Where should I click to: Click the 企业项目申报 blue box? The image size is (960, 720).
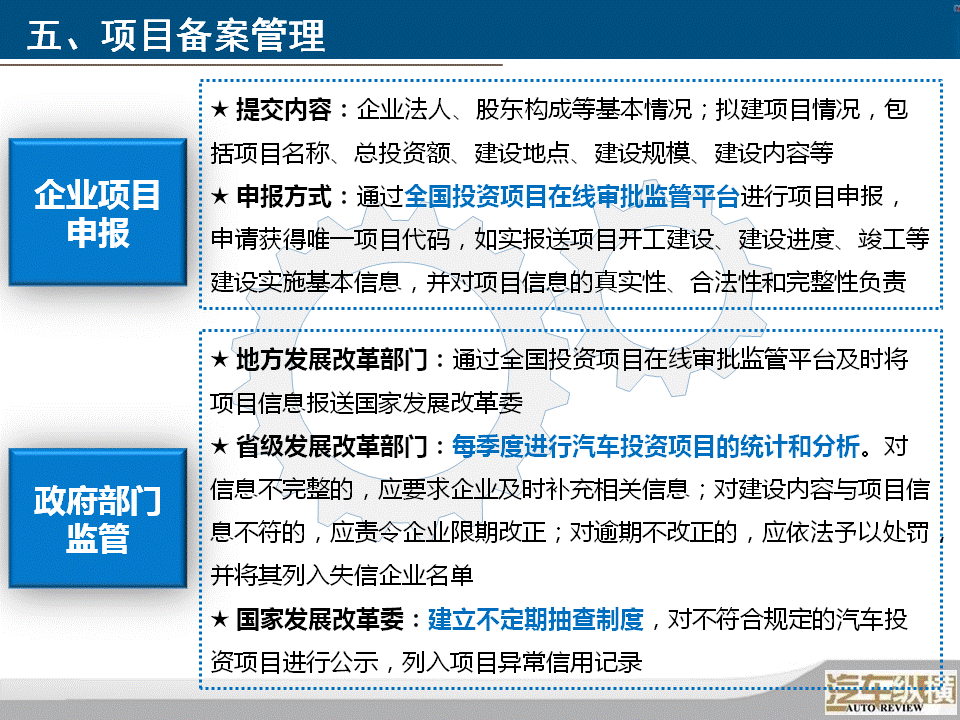(x=97, y=212)
